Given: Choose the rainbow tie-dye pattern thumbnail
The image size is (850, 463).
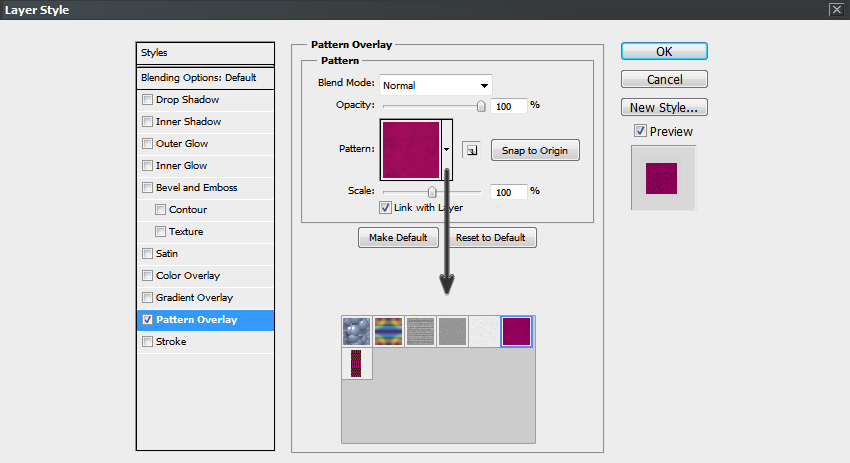Looking at the screenshot, I should pyautogui.click(x=388, y=331).
